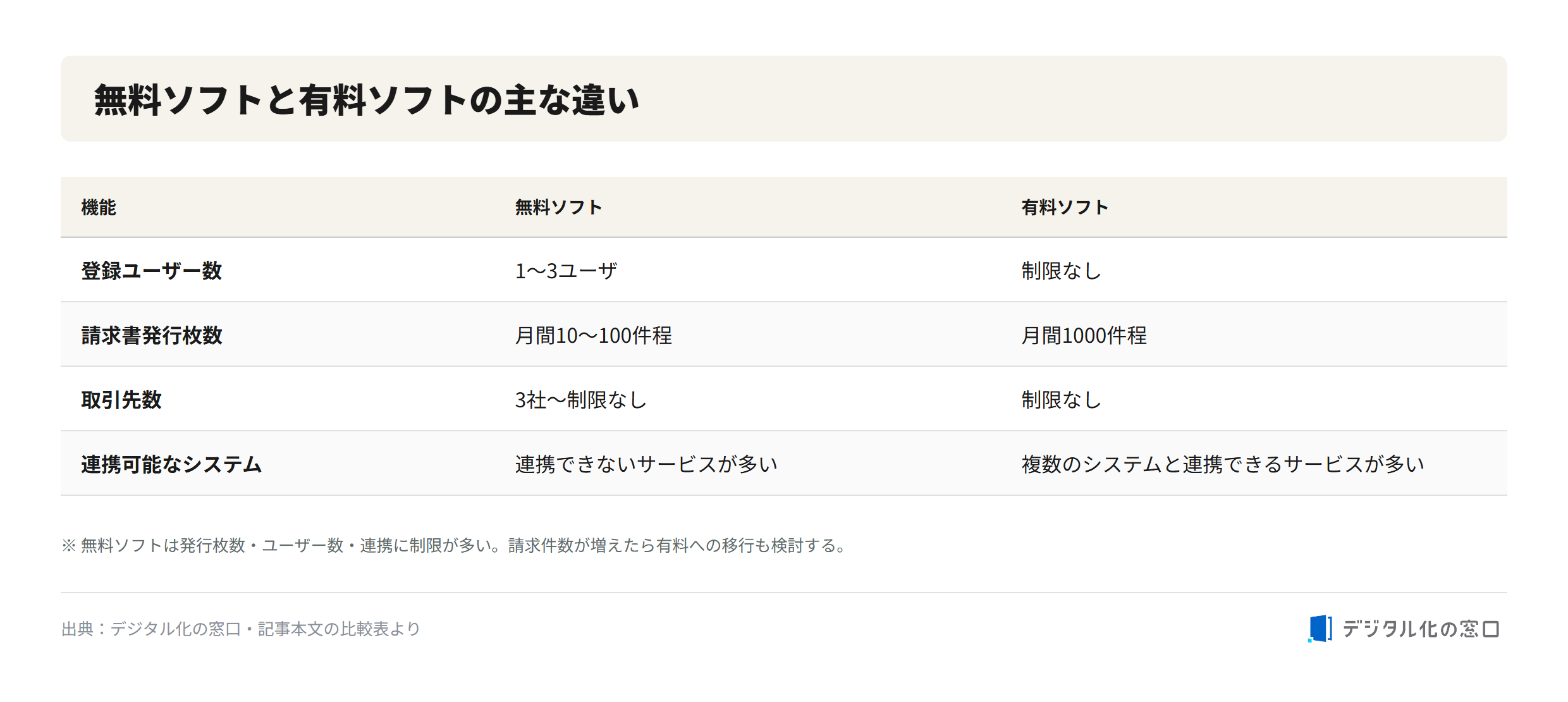The image size is (1568, 702).
Task: Click the 3社〜制限なし cell
Action: [x=581, y=400]
